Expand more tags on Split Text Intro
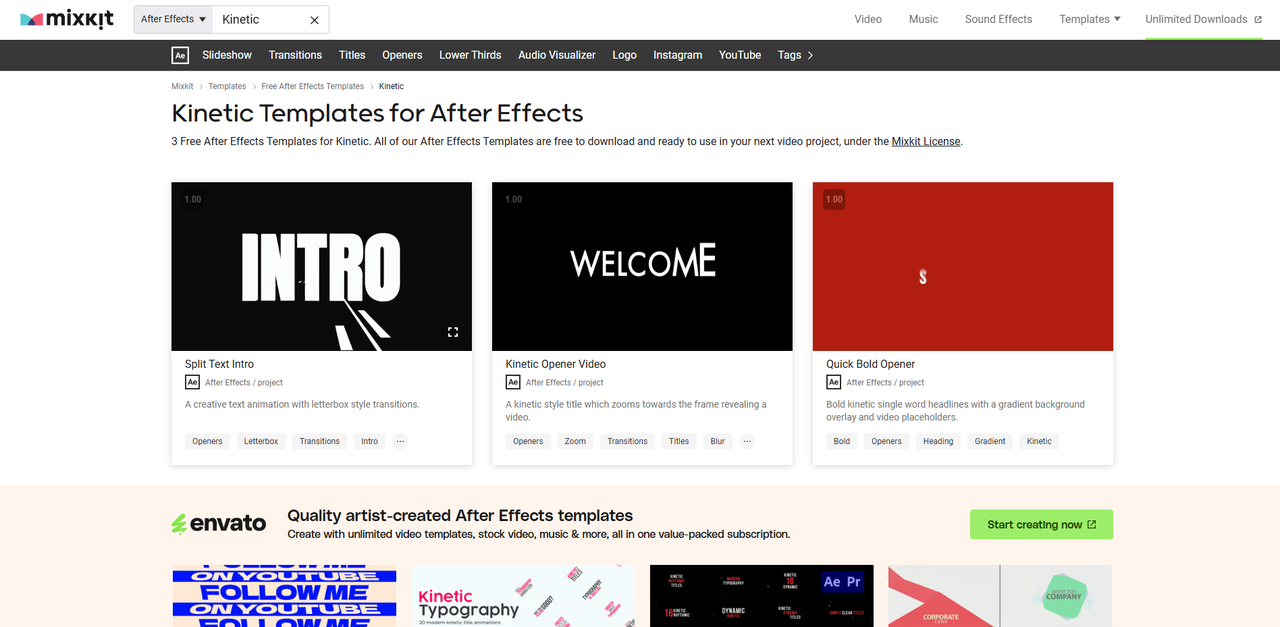The width and height of the screenshot is (1280, 627). tap(400, 441)
